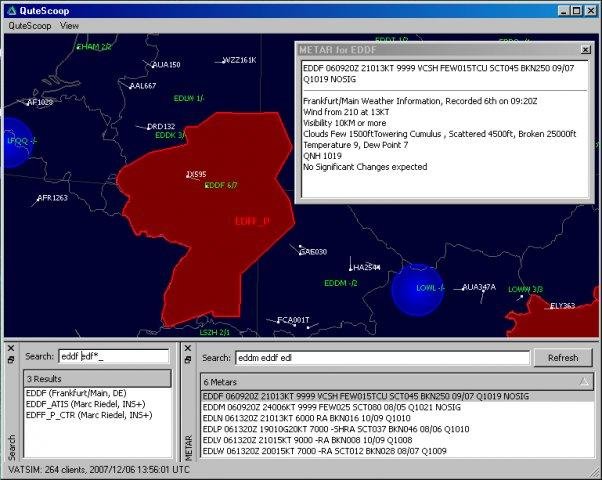The image size is (602, 480).
Task: Click the LSZH airport label on map
Action: coord(214,332)
